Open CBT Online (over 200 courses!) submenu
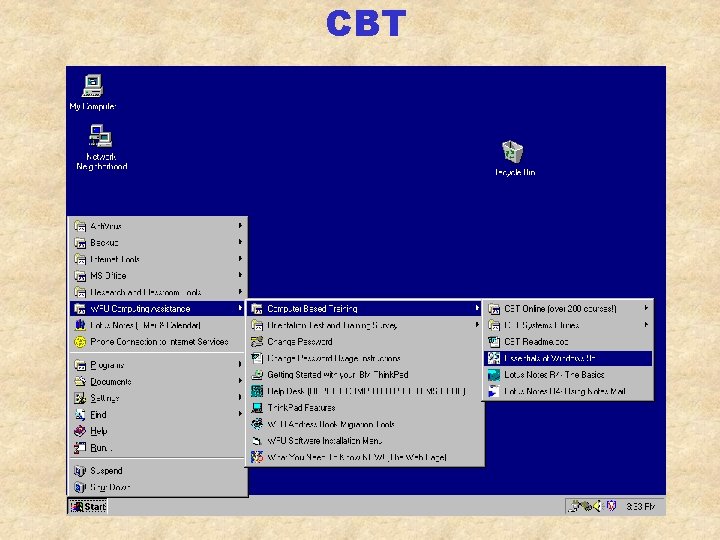The height and width of the screenshot is (540, 720). (x=568, y=309)
